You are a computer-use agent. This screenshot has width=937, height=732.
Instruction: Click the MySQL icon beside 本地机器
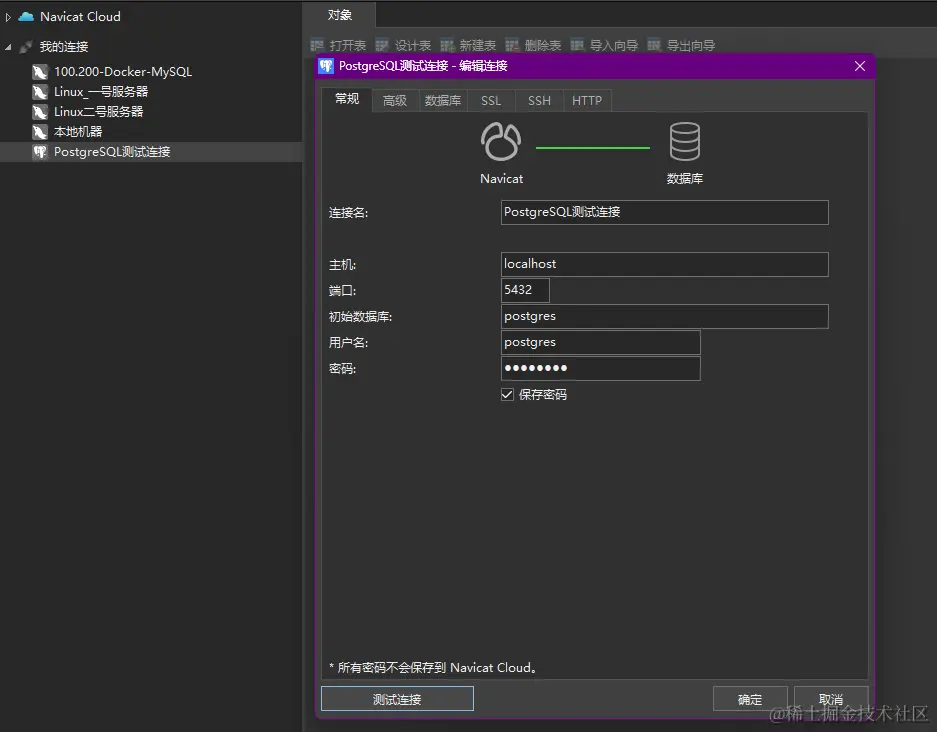[x=40, y=131]
